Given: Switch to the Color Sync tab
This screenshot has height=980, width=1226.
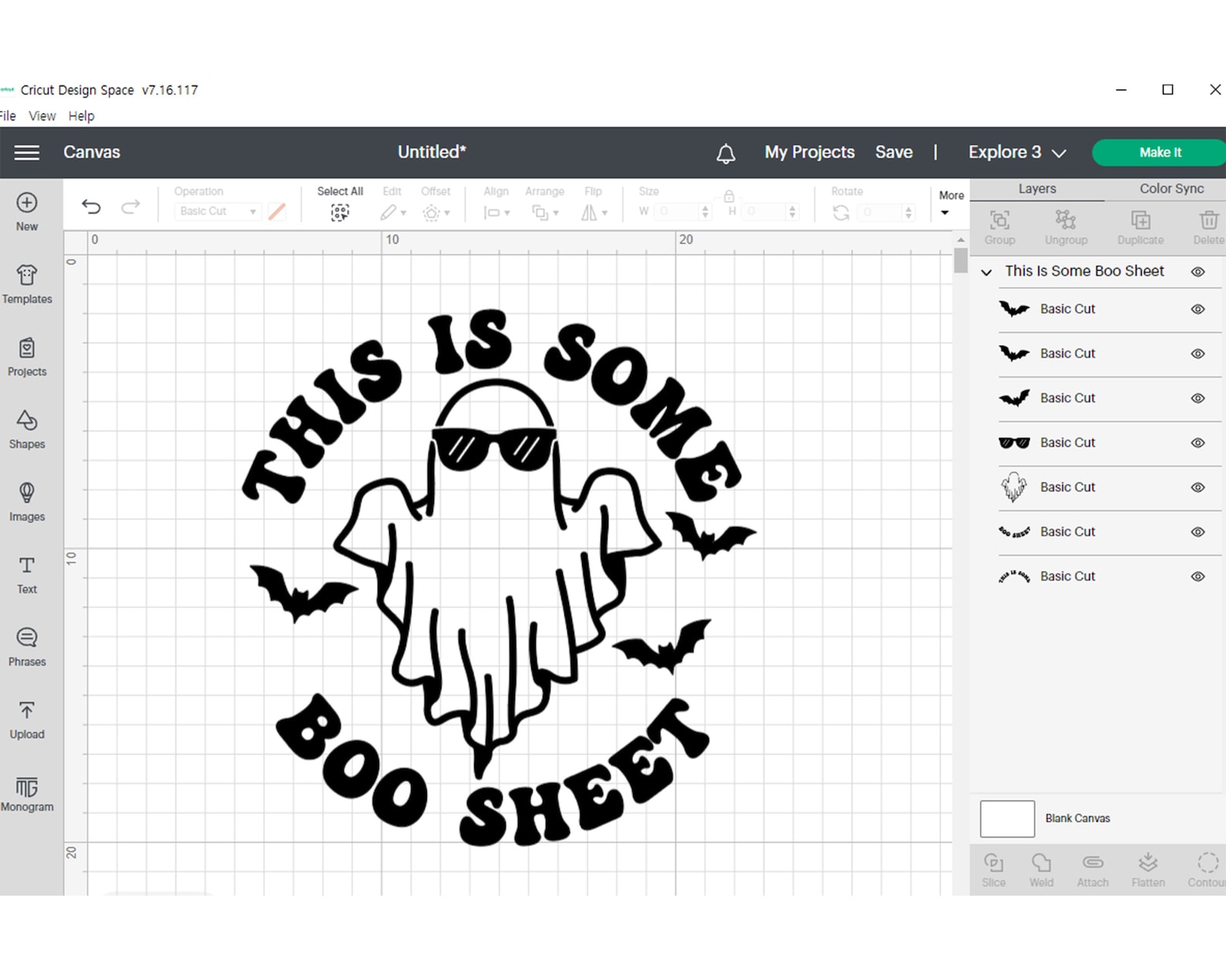Looking at the screenshot, I should [1171, 189].
